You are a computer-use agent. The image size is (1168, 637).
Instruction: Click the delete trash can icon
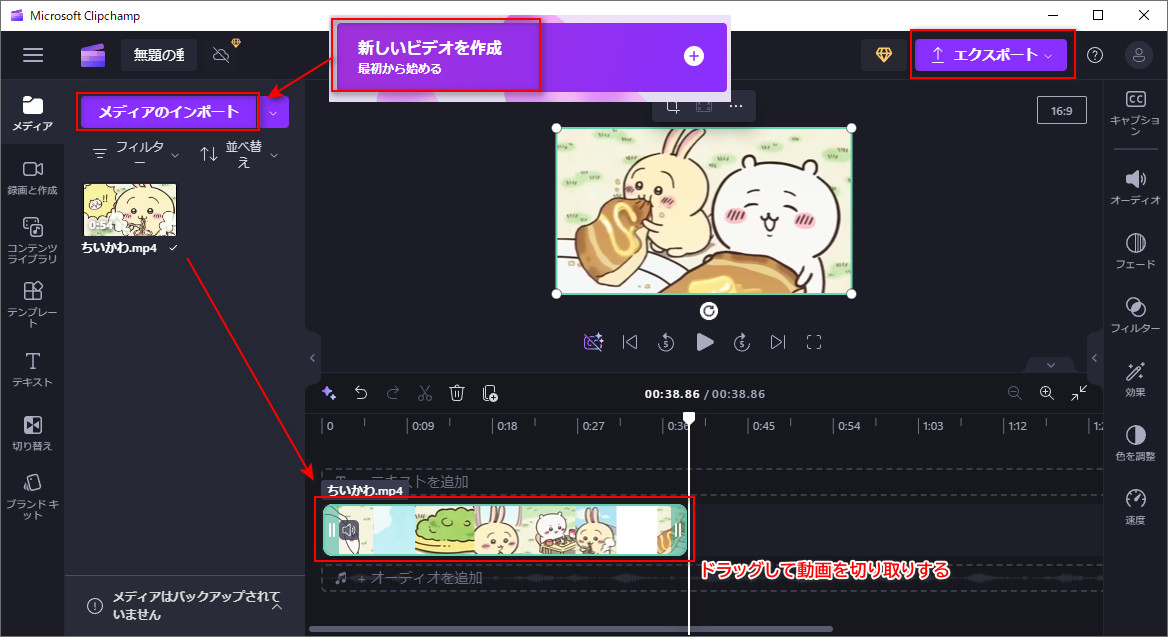(457, 393)
